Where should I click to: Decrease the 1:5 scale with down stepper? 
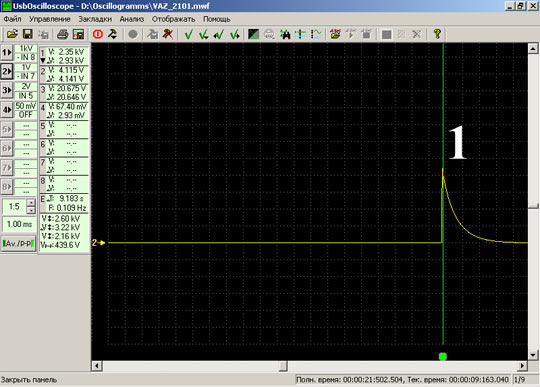[x=31, y=210]
